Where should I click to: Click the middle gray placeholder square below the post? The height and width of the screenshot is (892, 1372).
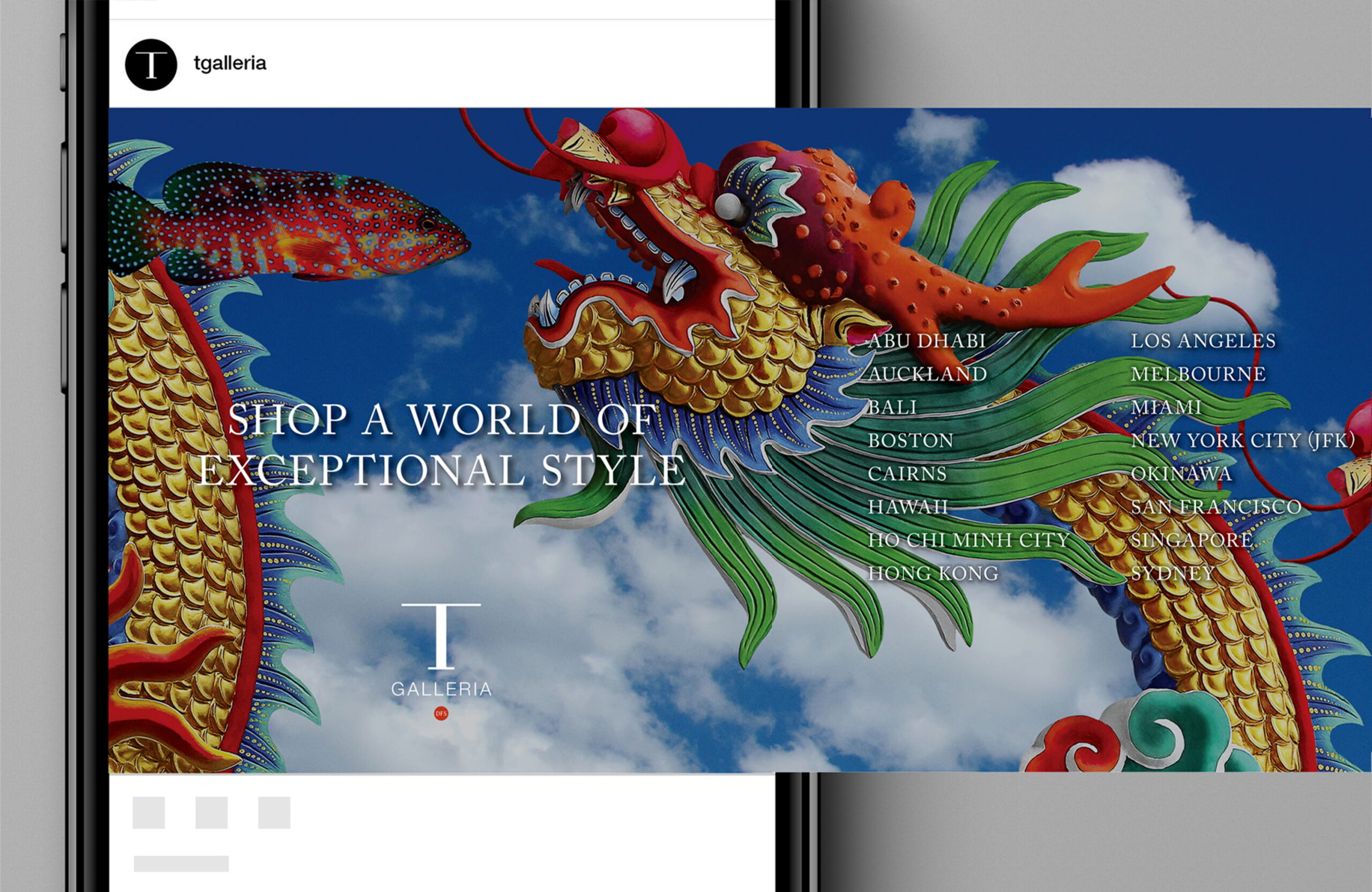[212, 813]
